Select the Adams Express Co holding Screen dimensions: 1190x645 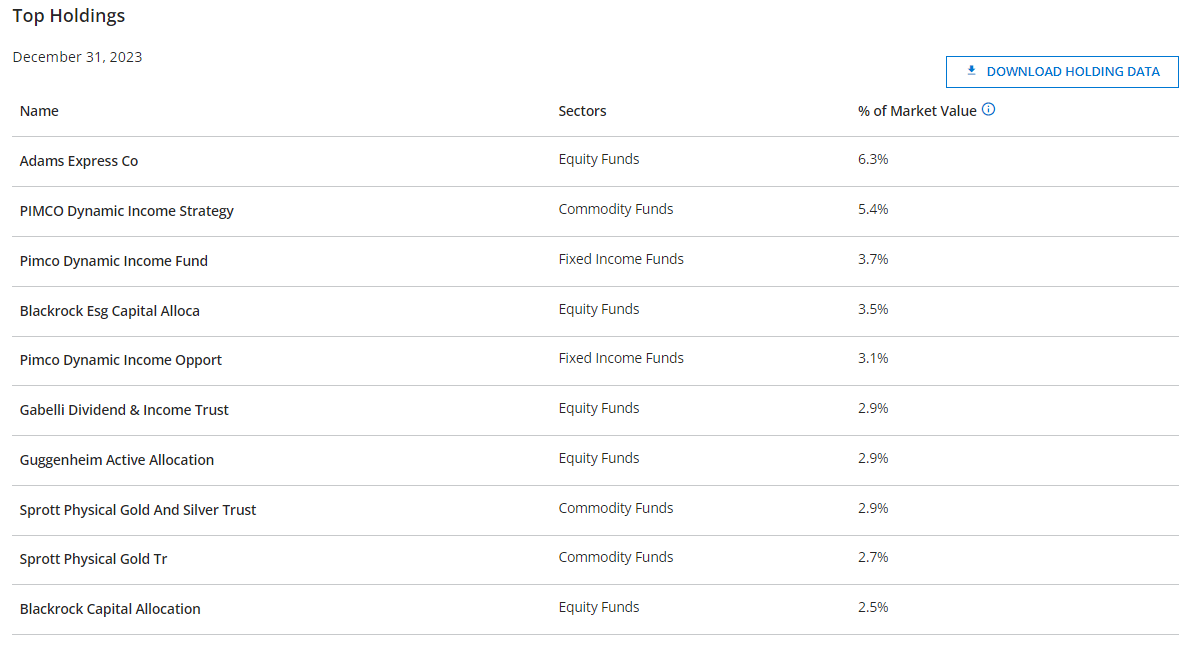(79, 160)
